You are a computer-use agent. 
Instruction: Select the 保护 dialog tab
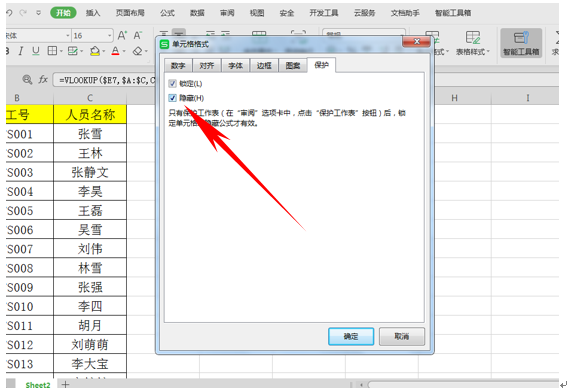click(x=322, y=65)
